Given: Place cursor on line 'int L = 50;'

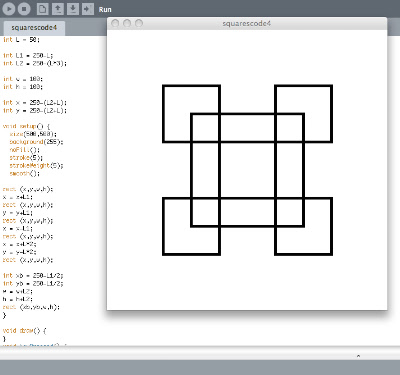Looking at the screenshot, I should [21, 40].
